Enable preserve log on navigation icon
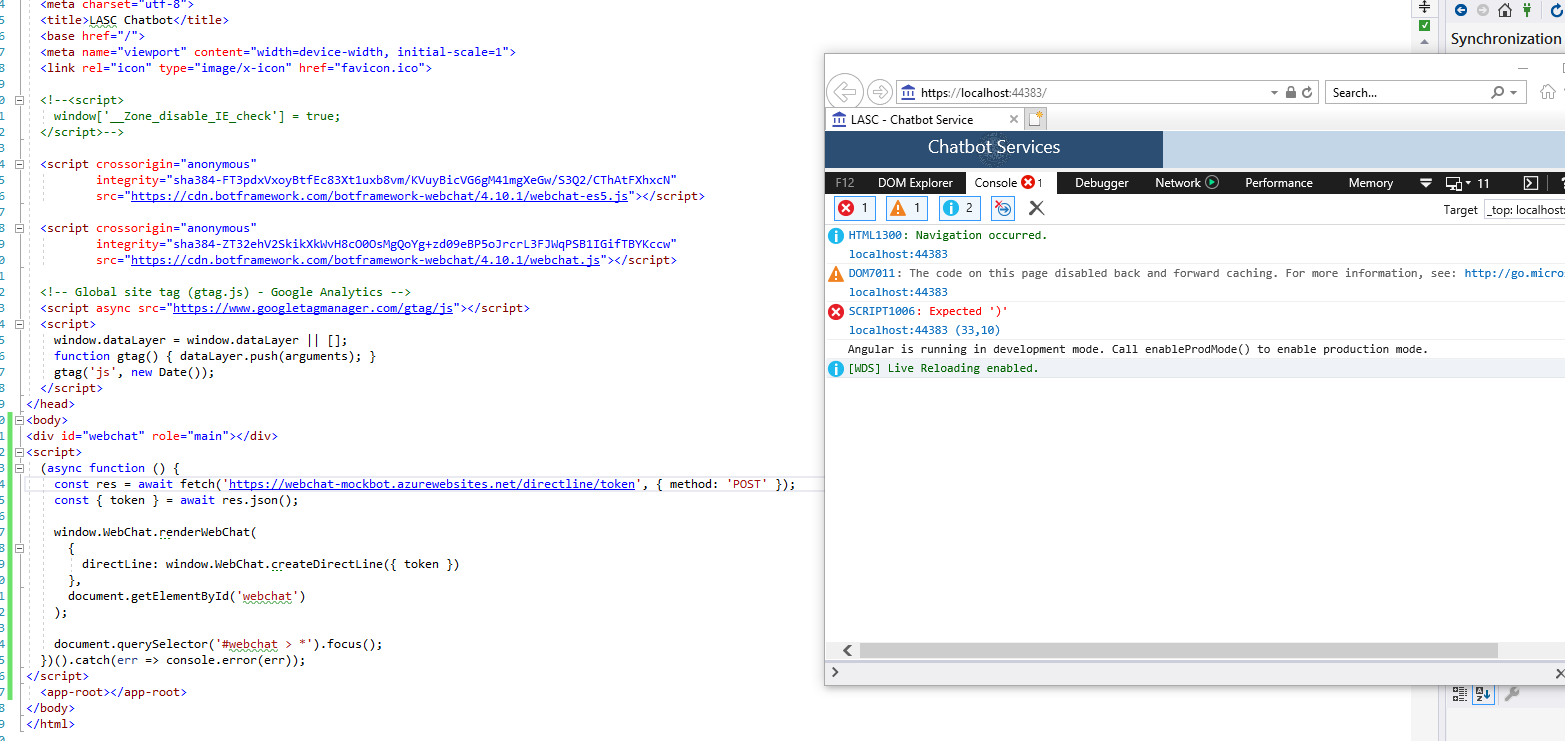 pyautogui.click(x=1002, y=208)
